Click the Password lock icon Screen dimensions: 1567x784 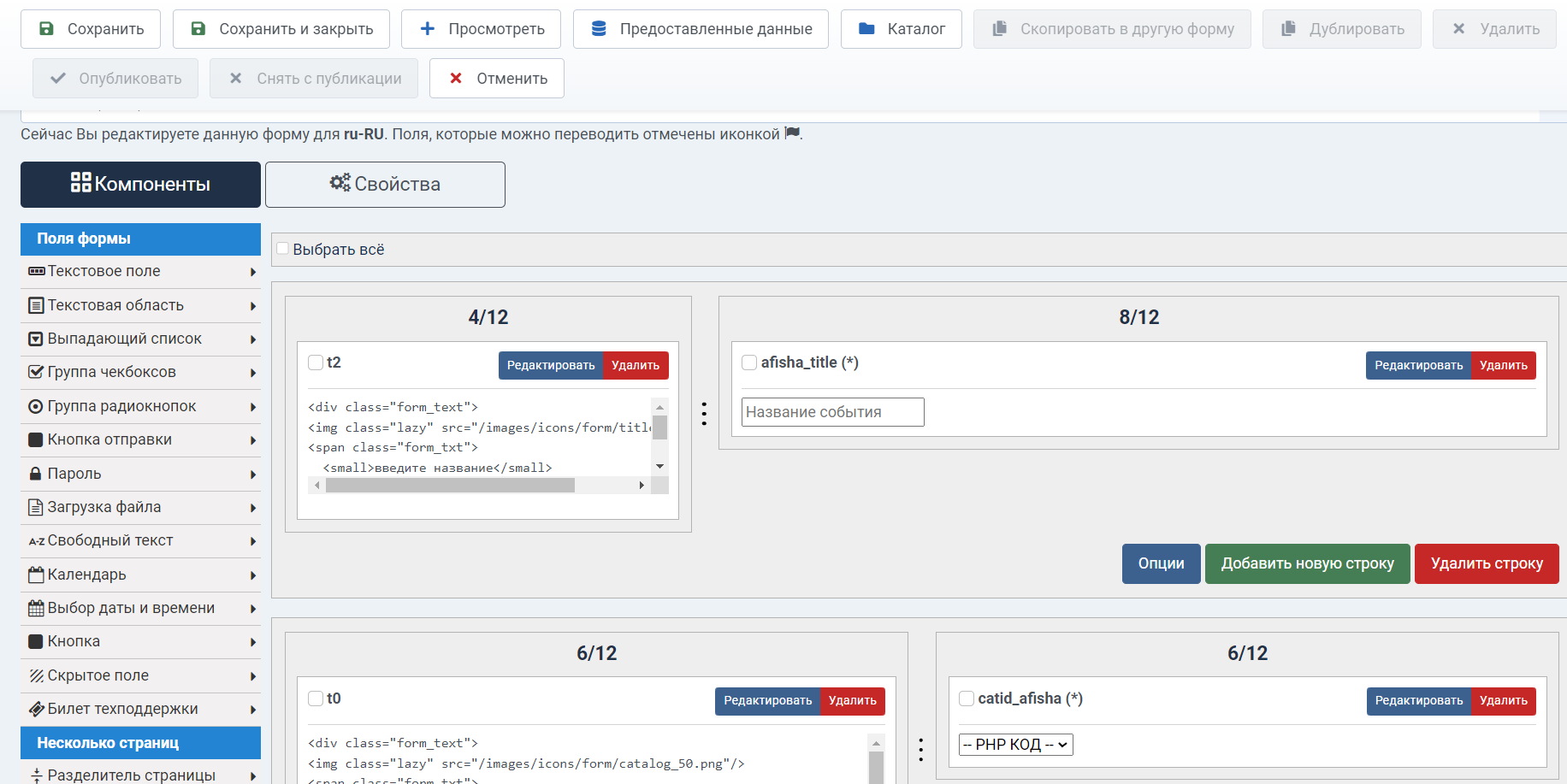pos(36,474)
